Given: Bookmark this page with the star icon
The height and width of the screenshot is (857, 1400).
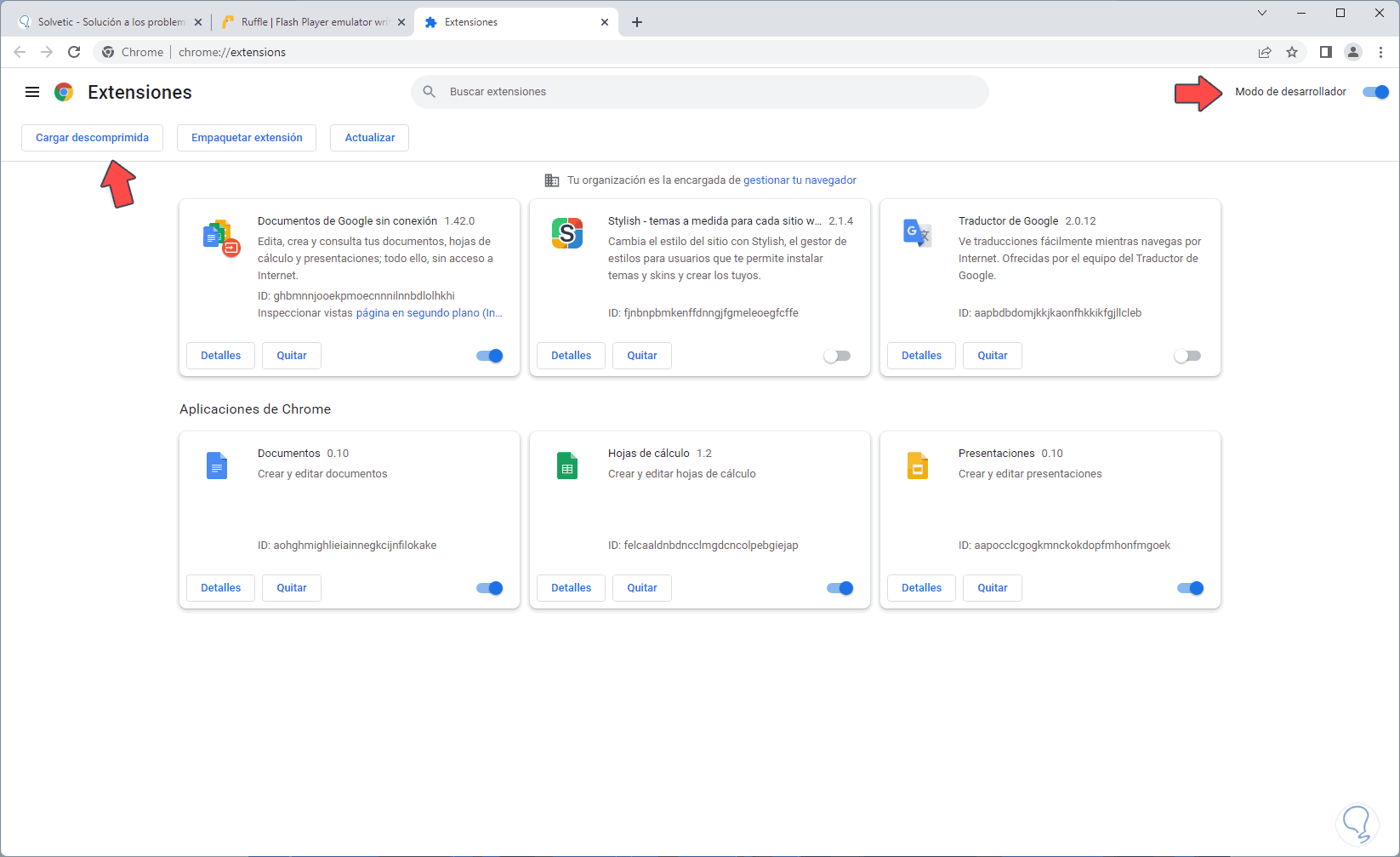Looking at the screenshot, I should coord(1292,52).
